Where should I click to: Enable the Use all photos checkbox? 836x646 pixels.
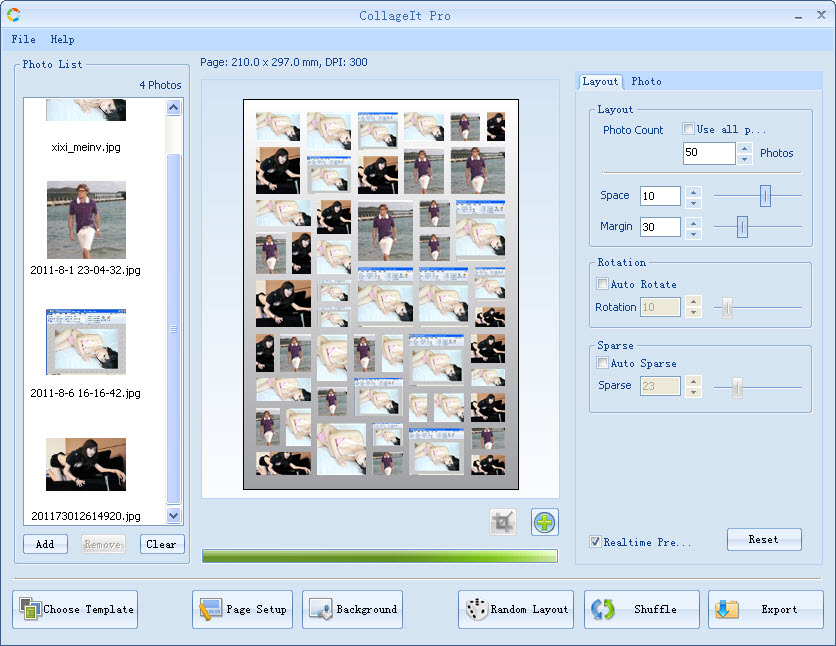pos(688,129)
